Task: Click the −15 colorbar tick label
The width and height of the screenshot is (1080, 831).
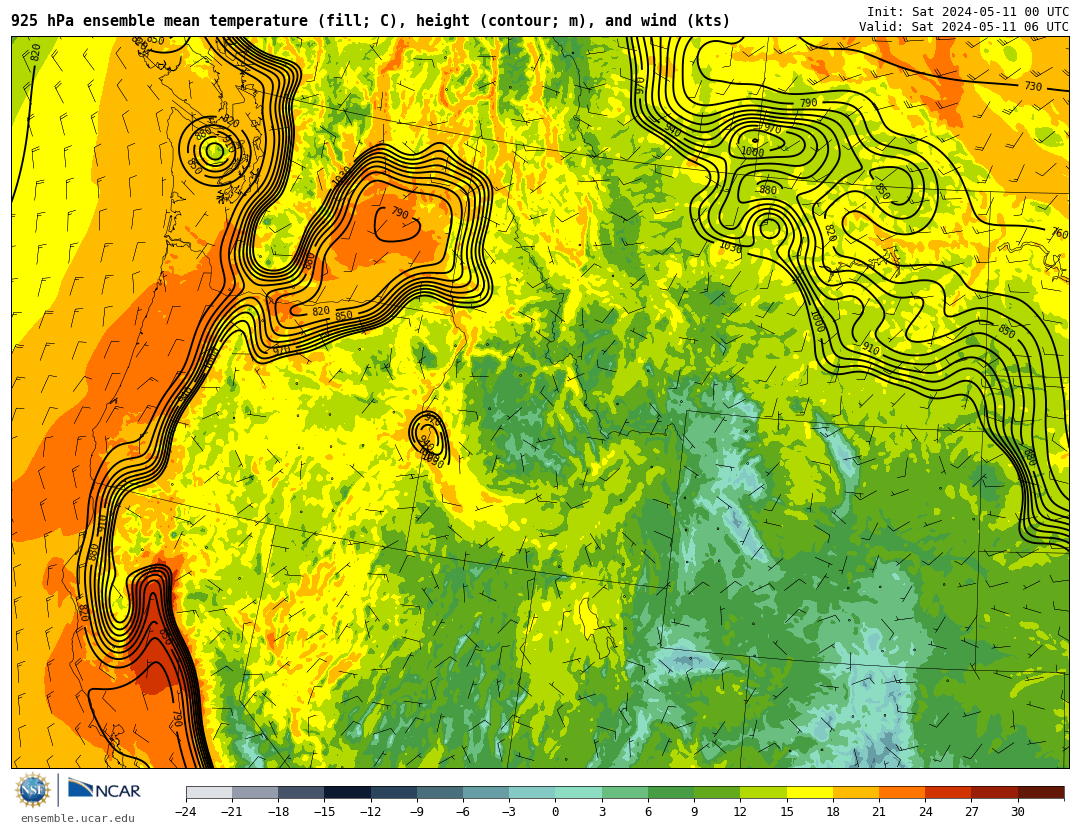Action: tap(324, 812)
